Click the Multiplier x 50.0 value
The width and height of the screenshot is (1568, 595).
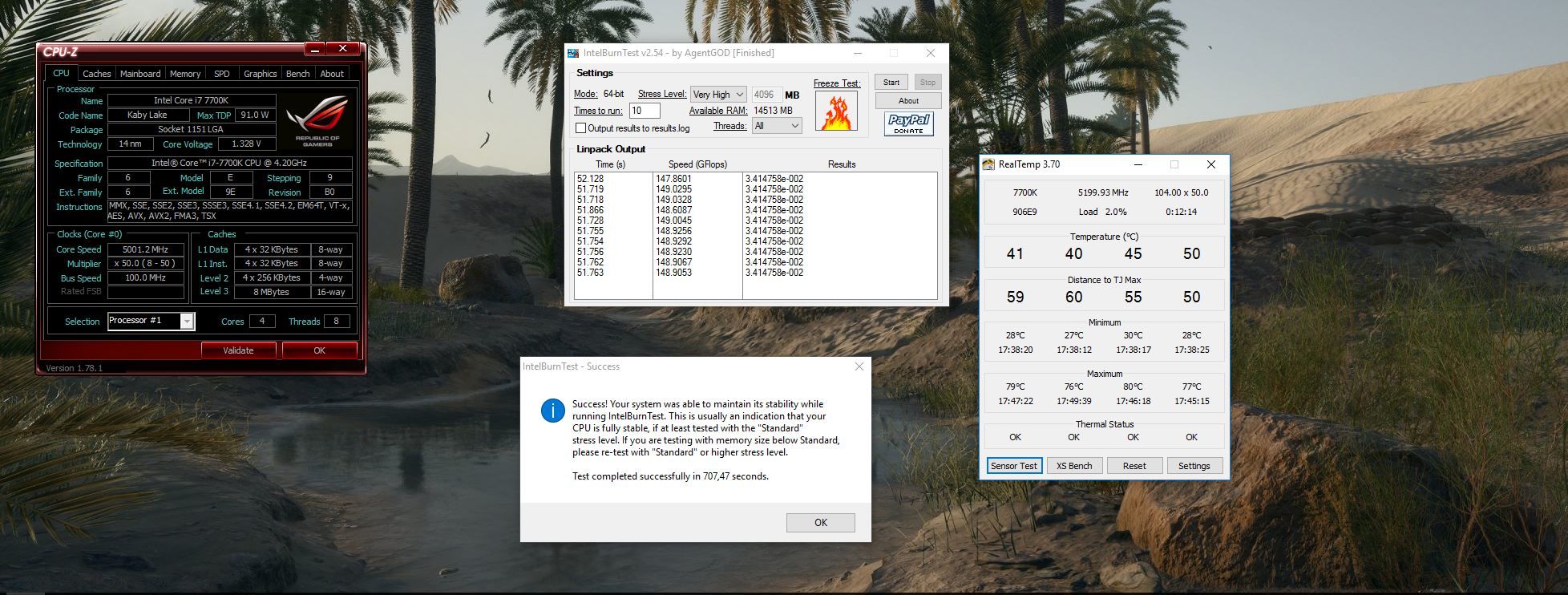point(146,264)
